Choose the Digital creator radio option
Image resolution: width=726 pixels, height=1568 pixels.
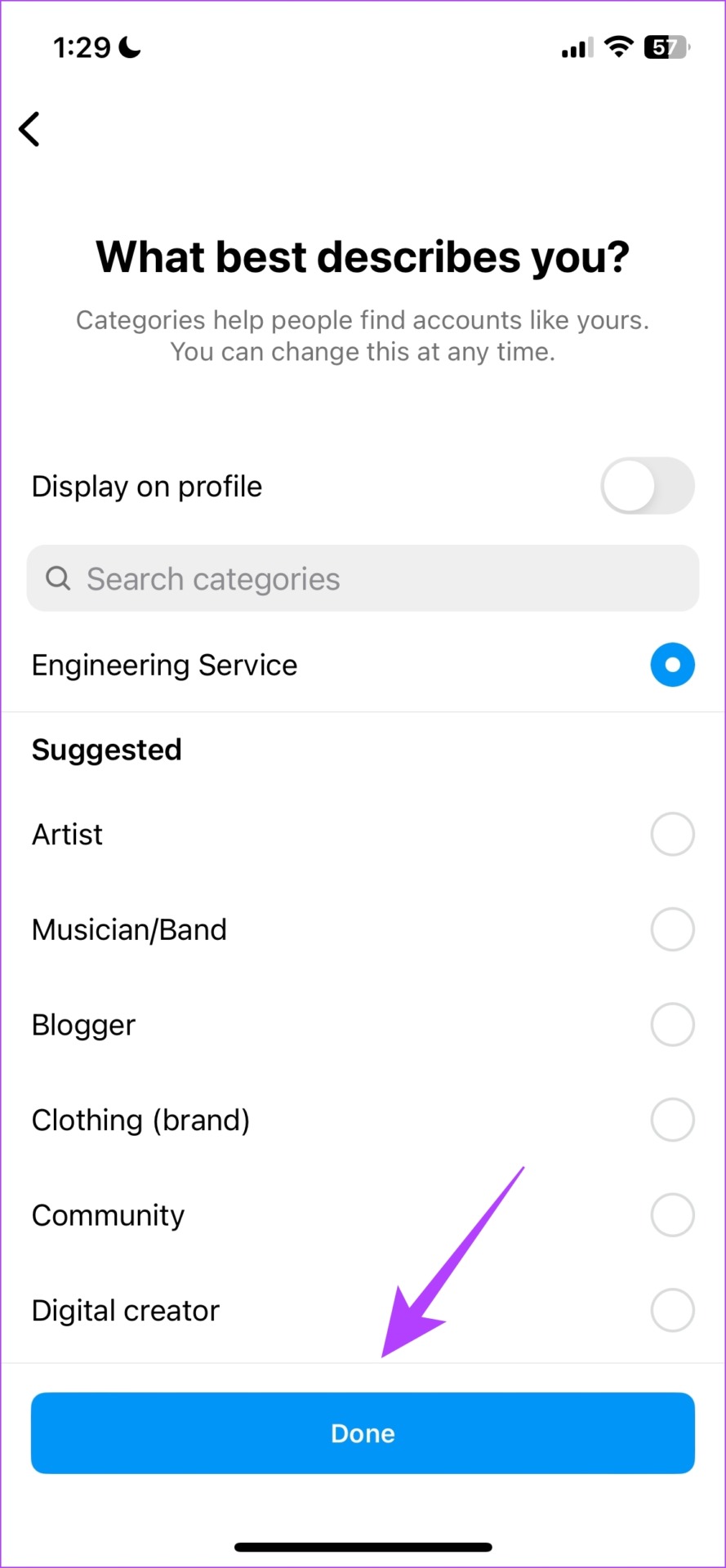click(672, 1310)
